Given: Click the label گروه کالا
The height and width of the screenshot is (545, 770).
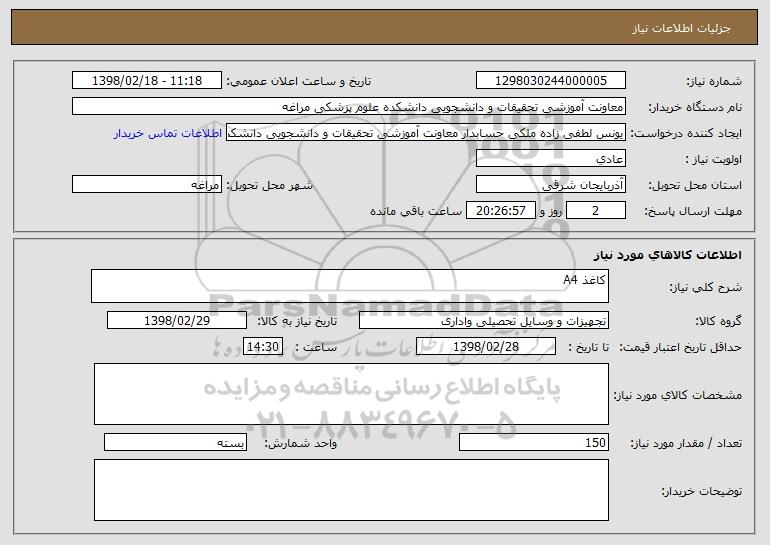Looking at the screenshot, I should 718,322.
